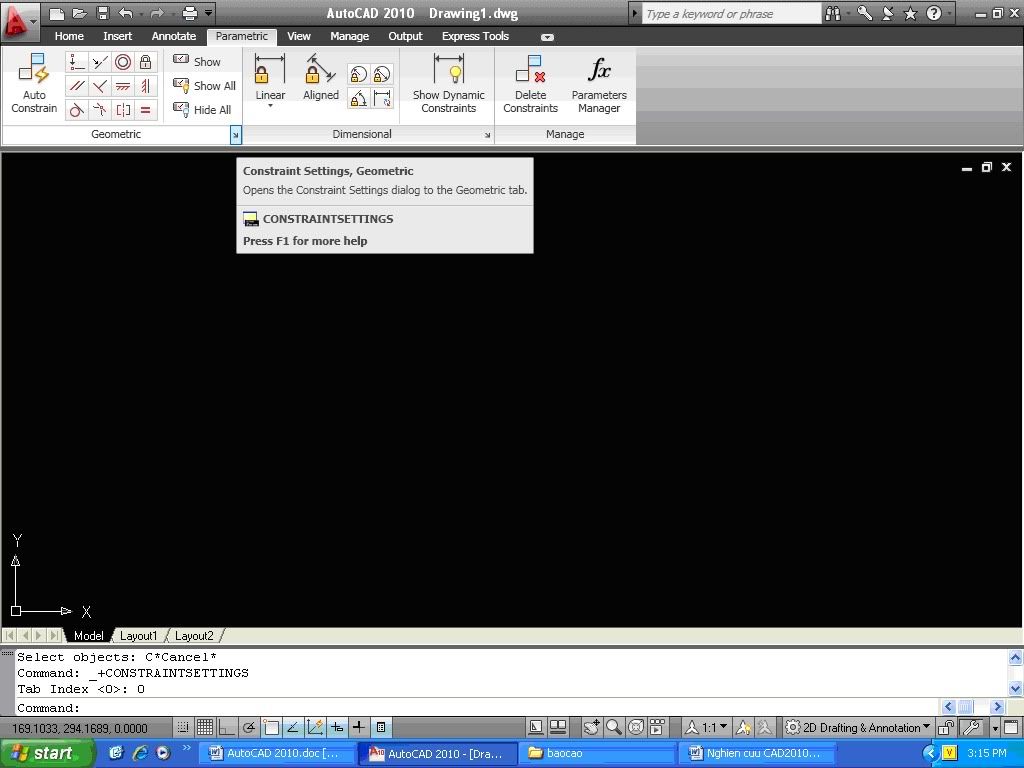The height and width of the screenshot is (768, 1024).
Task: Apply the Parallel geometric constraint
Action: [x=77, y=86]
